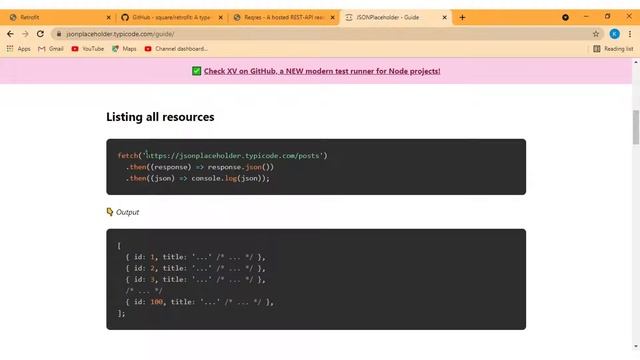Switch to the Reqres hosted REST-API tab

click(284, 18)
